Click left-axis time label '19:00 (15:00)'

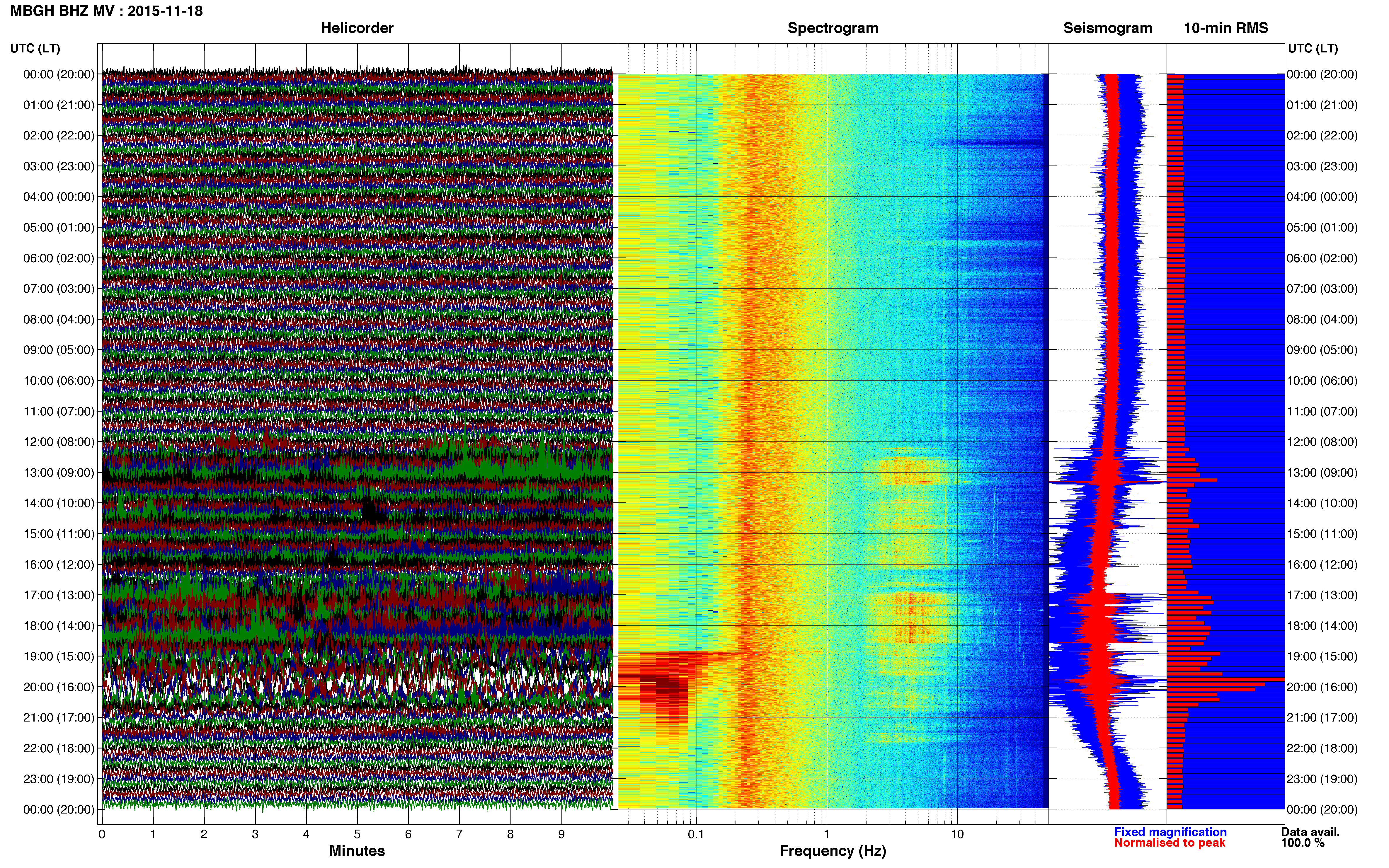coord(59,656)
